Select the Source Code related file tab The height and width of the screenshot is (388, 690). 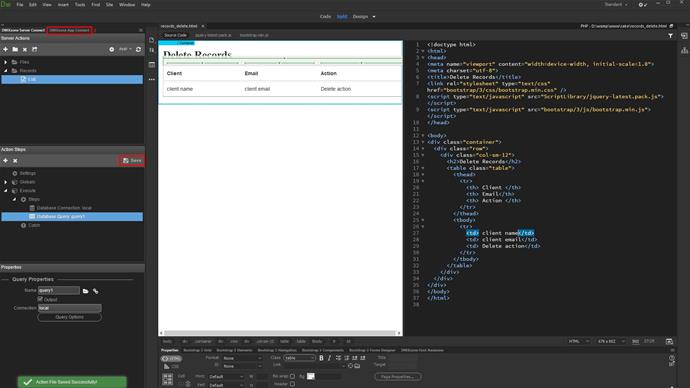(175, 35)
